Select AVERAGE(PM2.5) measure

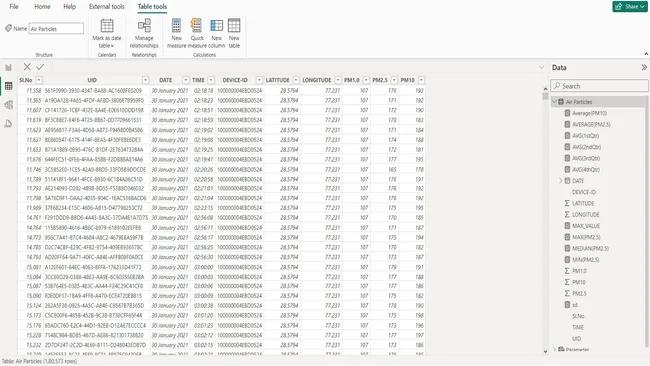(591, 124)
